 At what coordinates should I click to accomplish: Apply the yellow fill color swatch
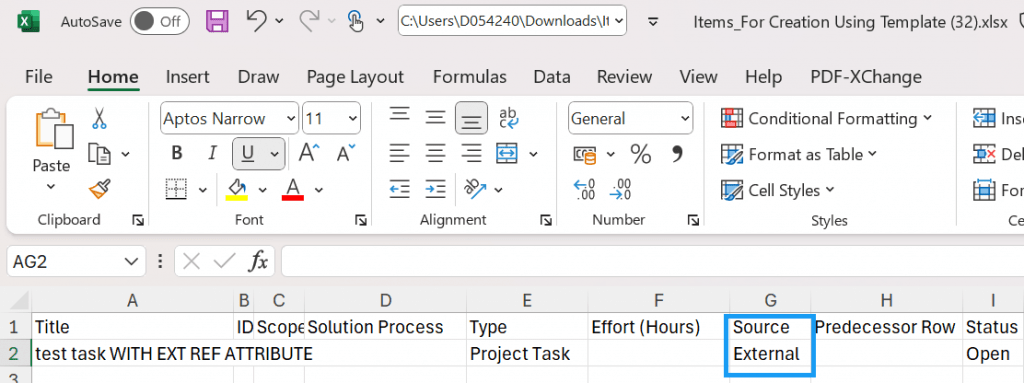[236, 189]
